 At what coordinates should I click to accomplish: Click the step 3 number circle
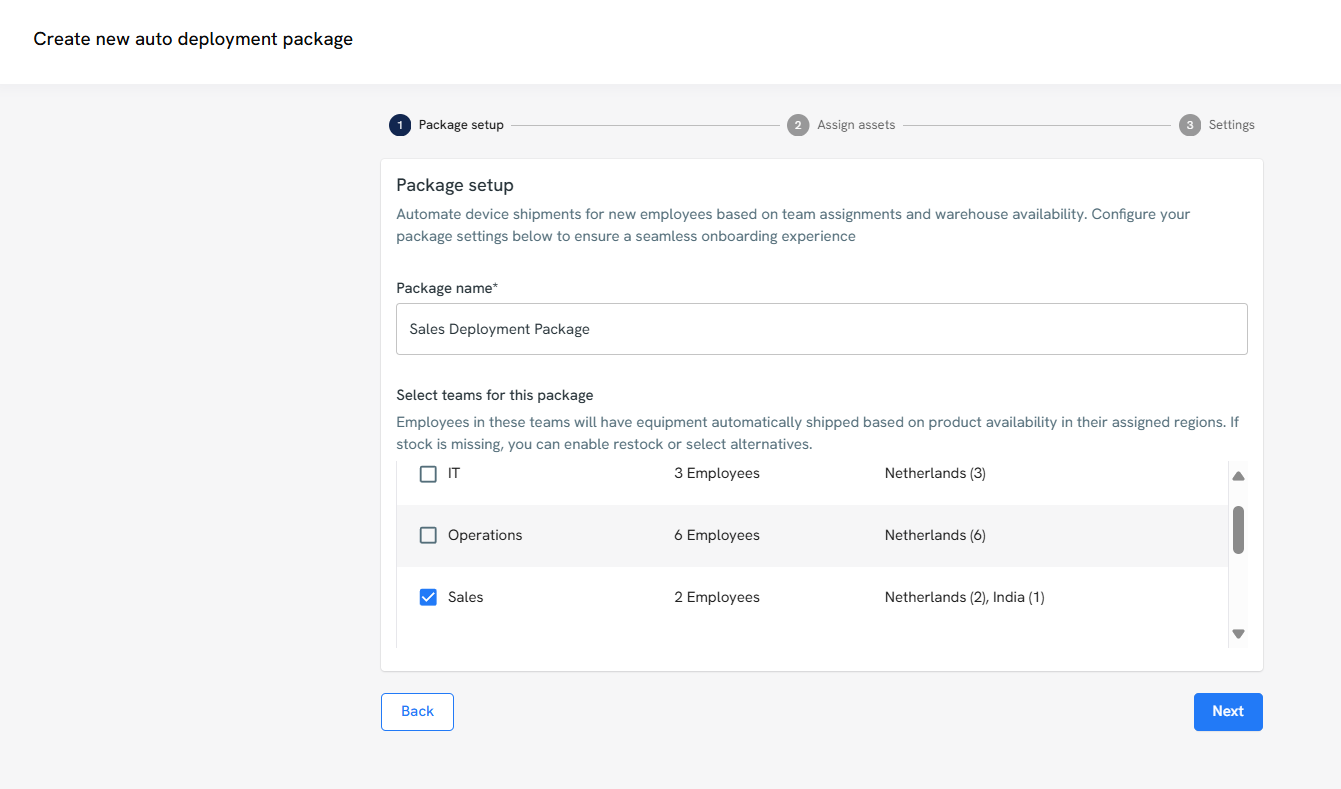point(1189,125)
